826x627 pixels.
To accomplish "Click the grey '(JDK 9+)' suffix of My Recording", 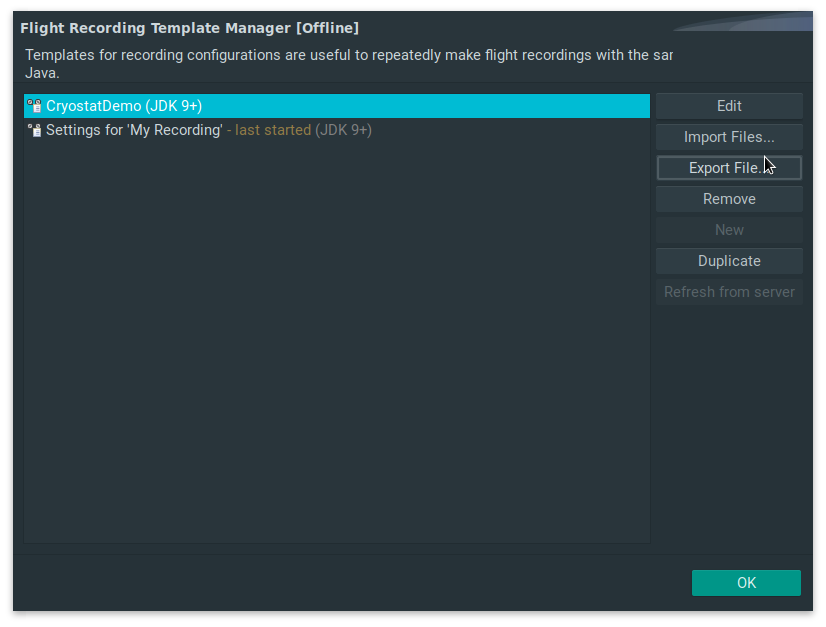I will tap(343, 130).
